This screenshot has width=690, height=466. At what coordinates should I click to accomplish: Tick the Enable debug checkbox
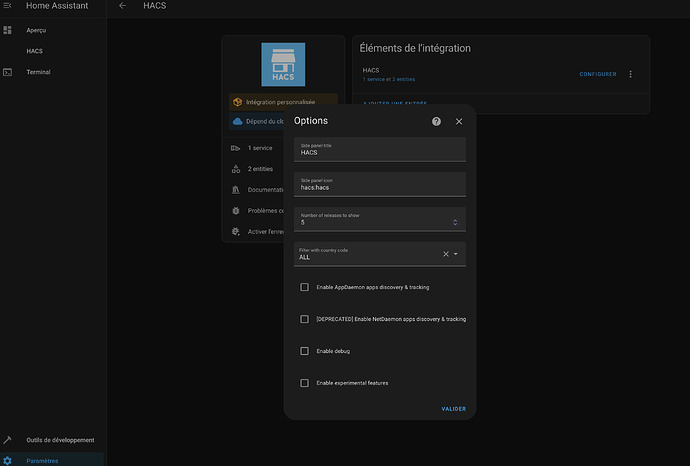305,351
